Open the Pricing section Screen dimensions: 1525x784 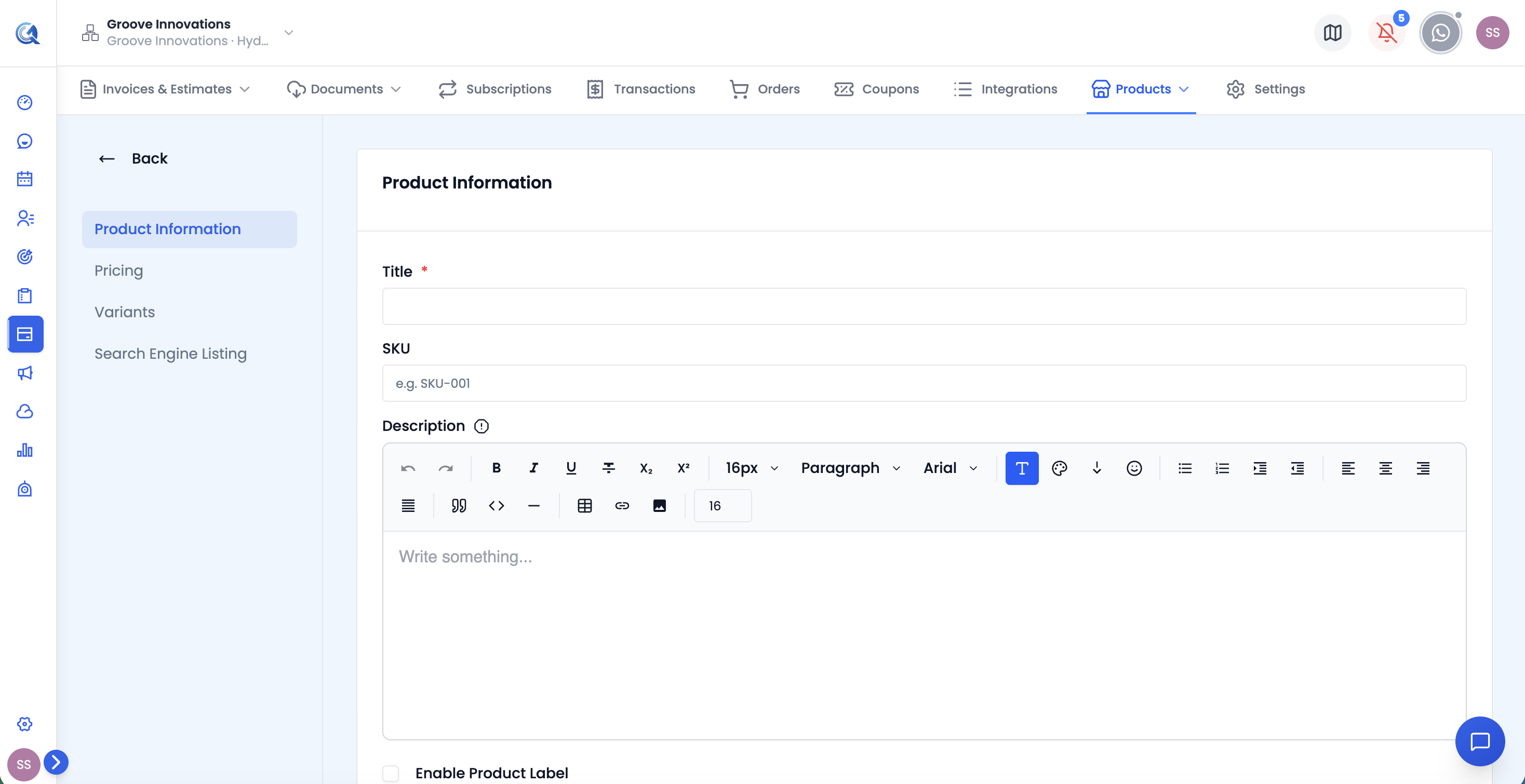[118, 271]
